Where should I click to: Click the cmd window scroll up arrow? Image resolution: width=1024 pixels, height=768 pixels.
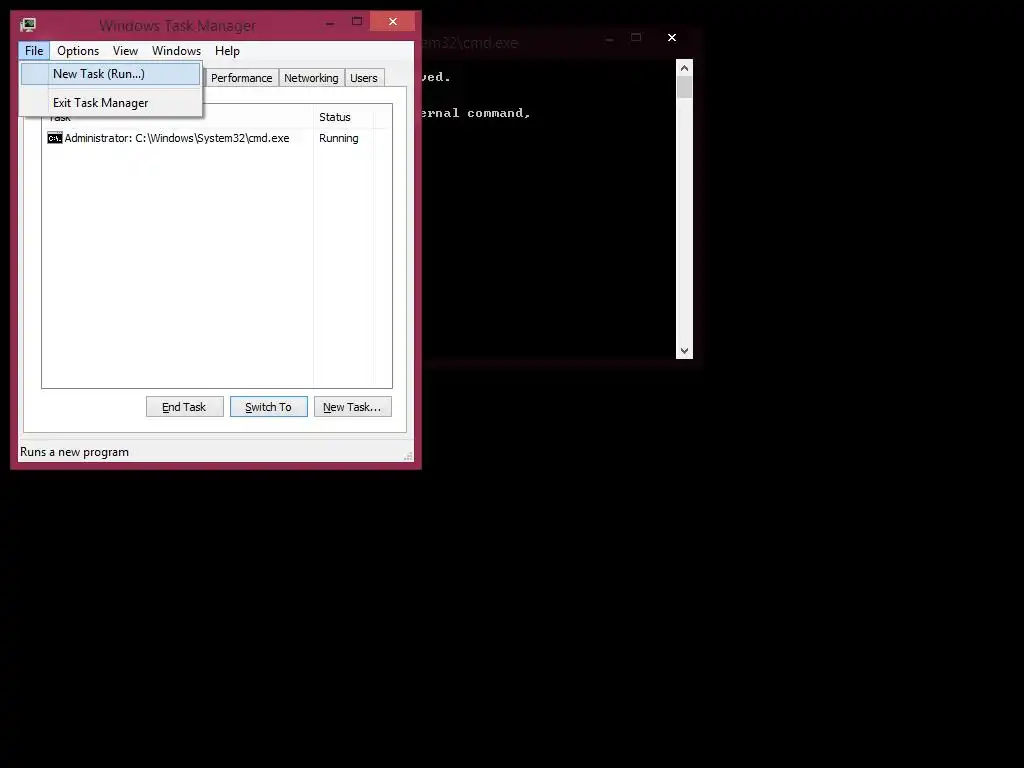click(x=684, y=68)
